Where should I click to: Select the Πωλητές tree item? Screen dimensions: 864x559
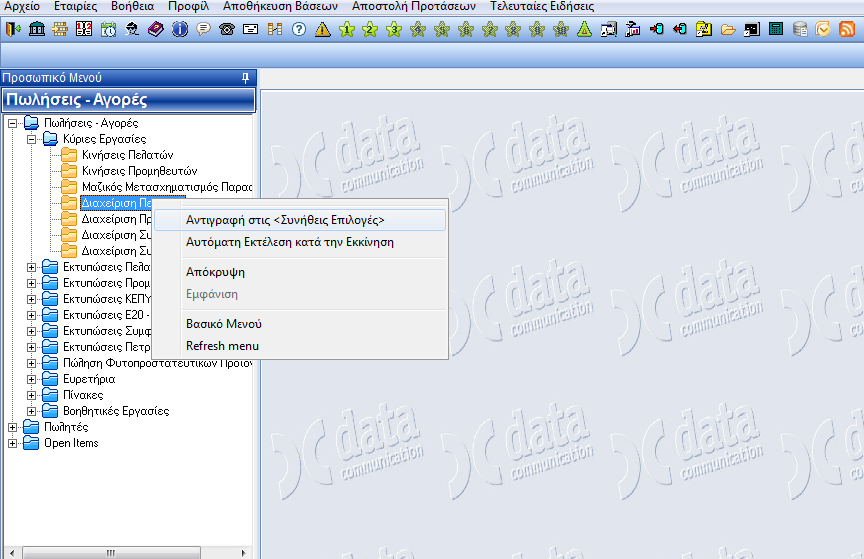click(x=66, y=427)
